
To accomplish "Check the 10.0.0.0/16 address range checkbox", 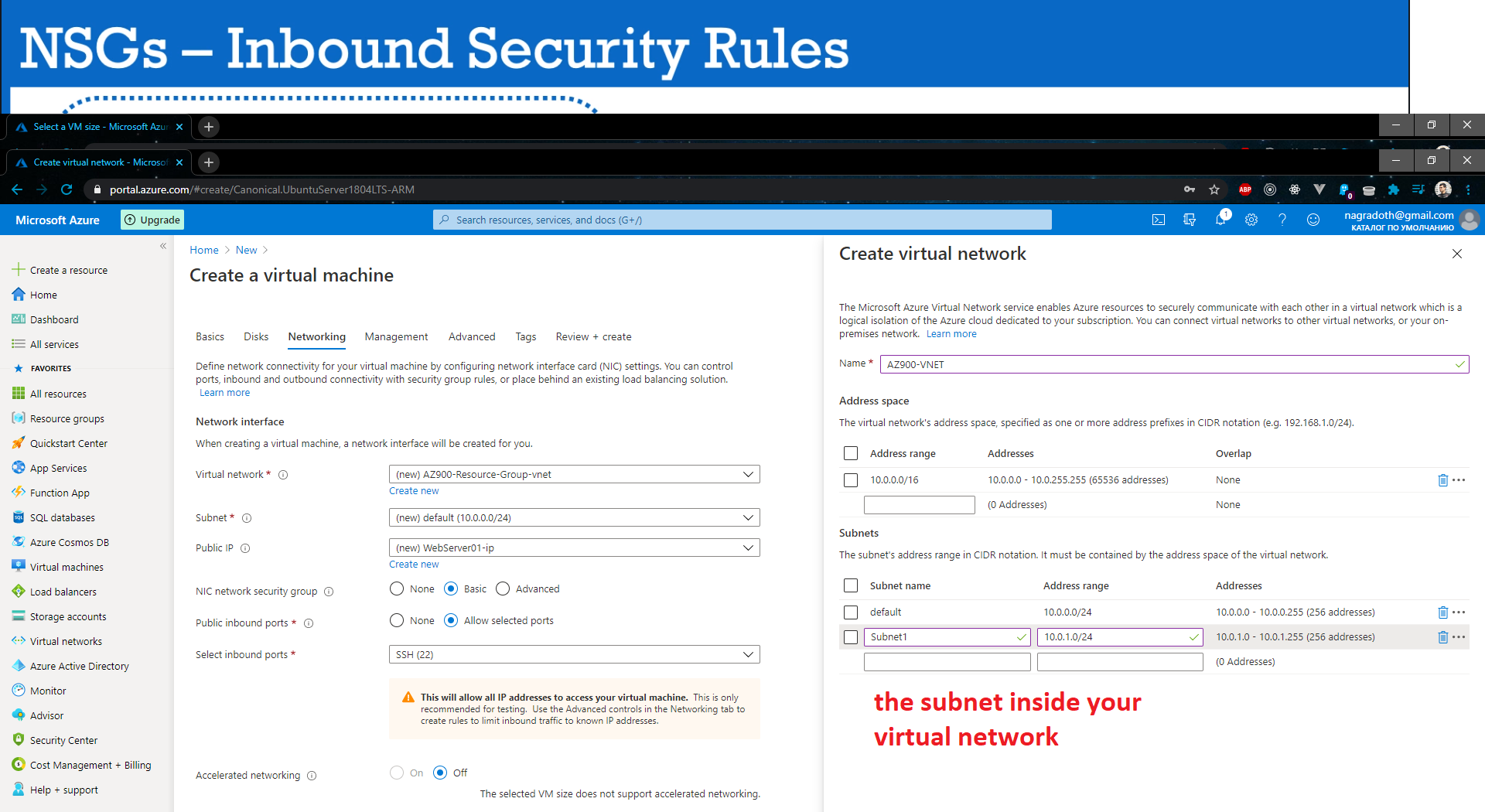I will (851, 480).
